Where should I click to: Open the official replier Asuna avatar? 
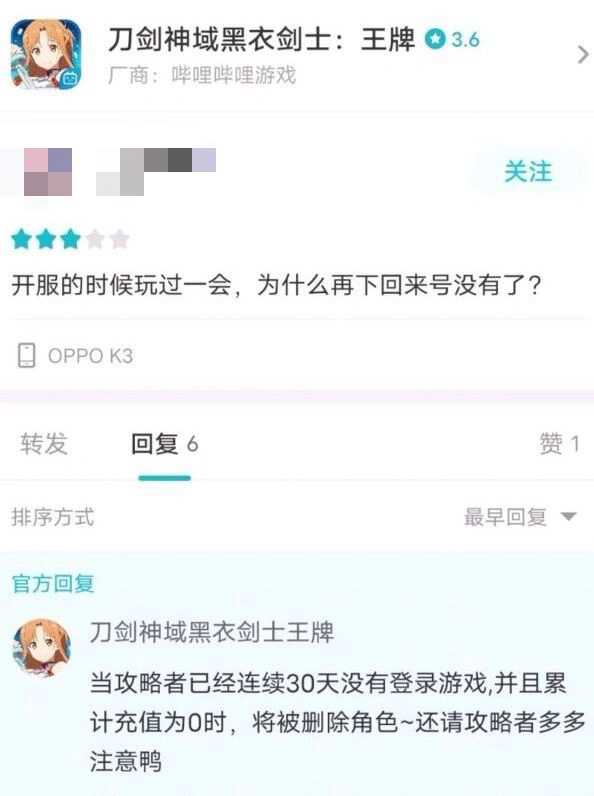click(x=42, y=648)
